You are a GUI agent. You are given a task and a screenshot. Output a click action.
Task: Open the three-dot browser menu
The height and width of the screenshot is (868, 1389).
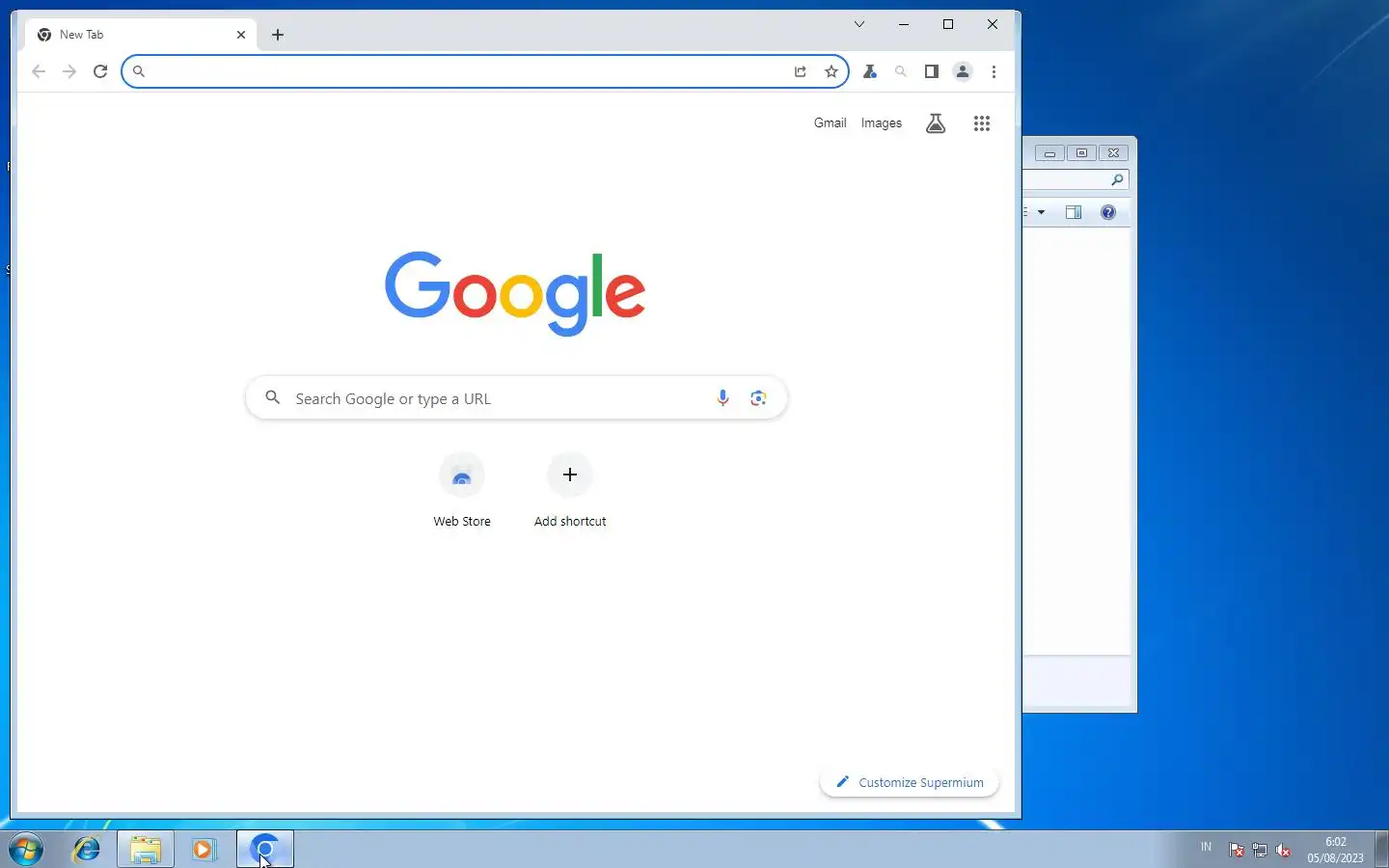pos(994,71)
